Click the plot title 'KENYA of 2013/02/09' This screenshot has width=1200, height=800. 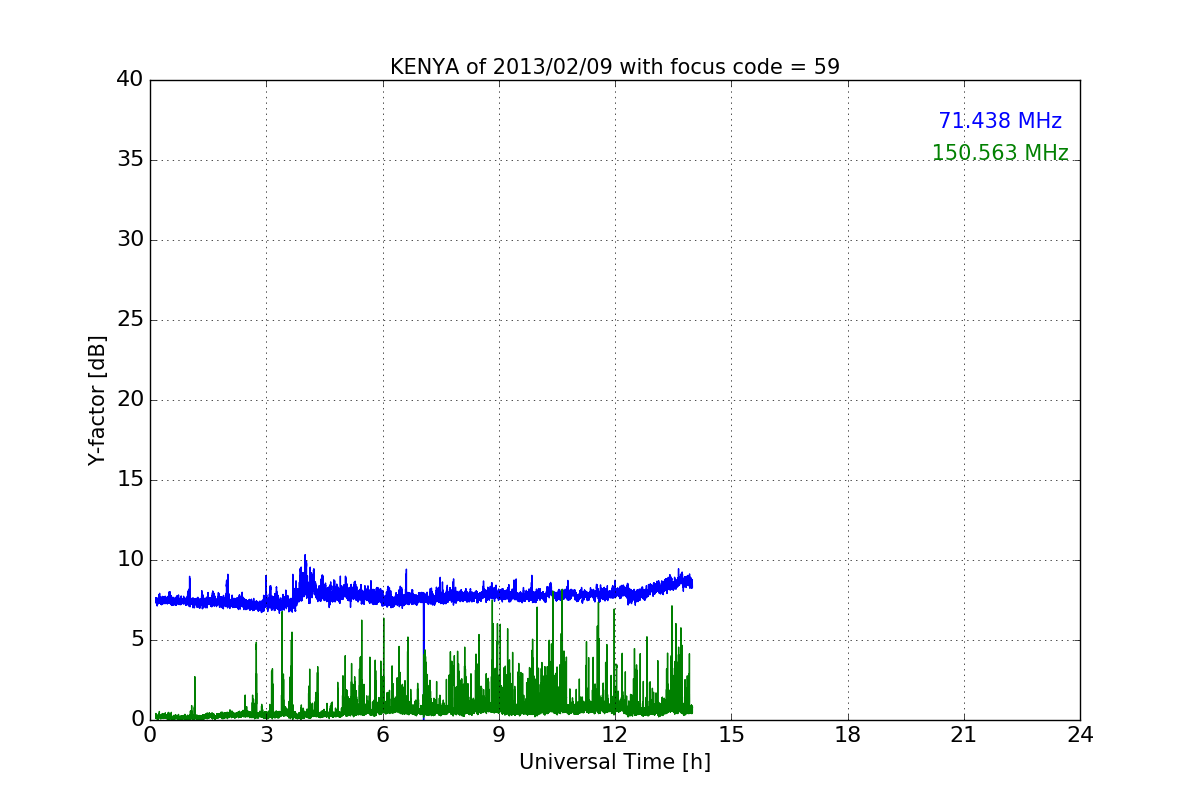[615, 67]
